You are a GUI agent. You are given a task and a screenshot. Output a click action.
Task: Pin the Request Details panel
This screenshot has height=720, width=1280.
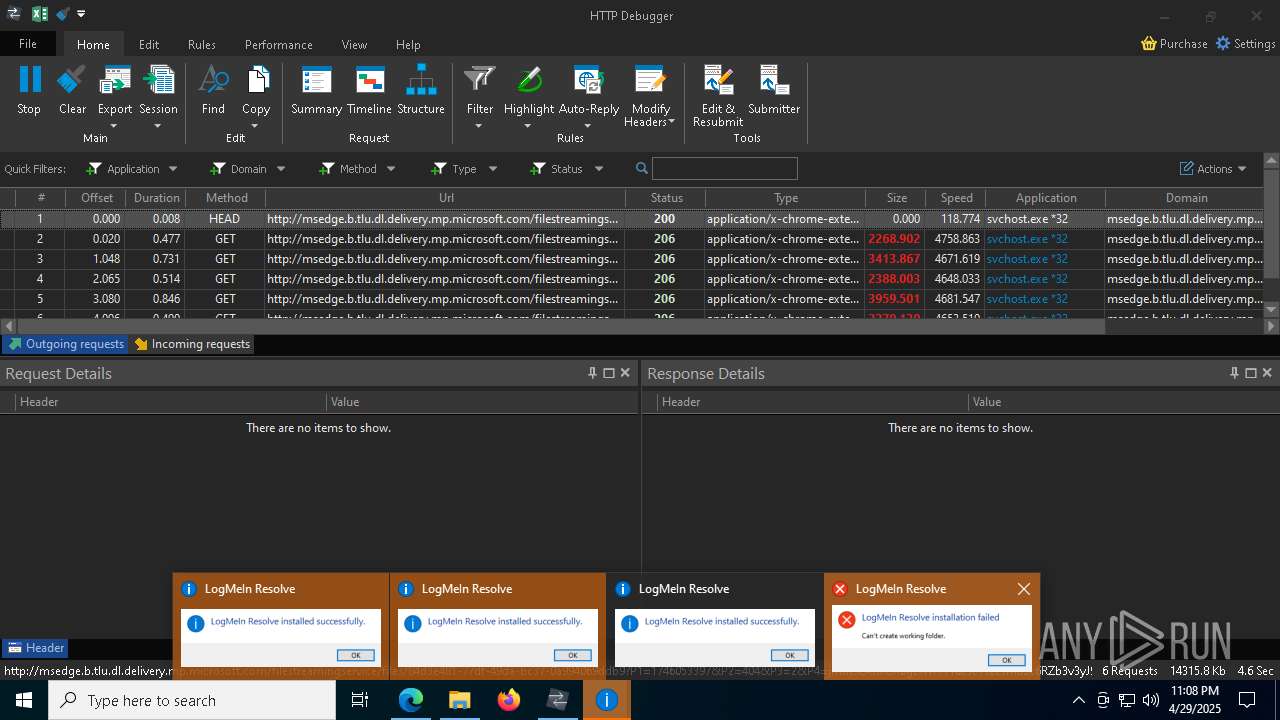(x=592, y=373)
